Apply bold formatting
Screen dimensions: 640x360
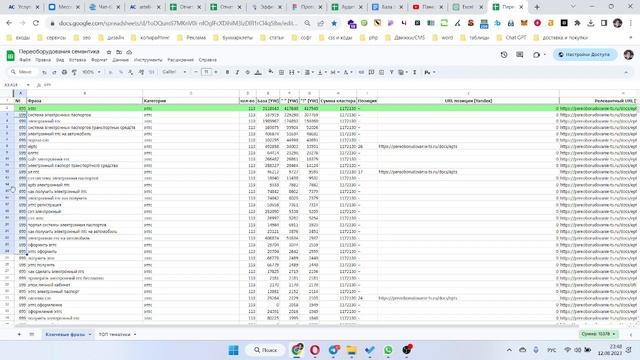[x=227, y=72]
